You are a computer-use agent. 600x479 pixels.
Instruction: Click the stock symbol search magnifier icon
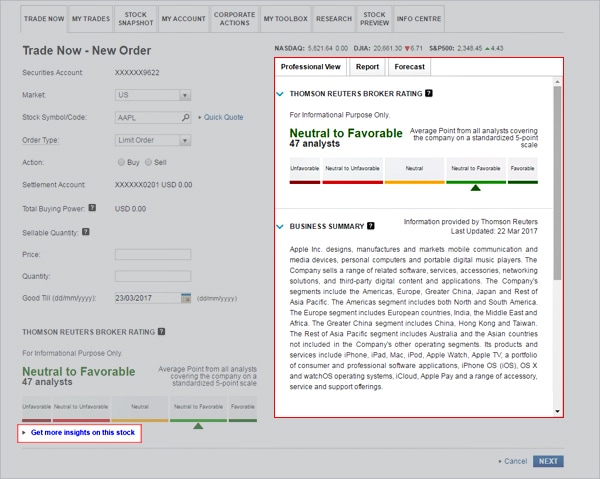point(186,117)
